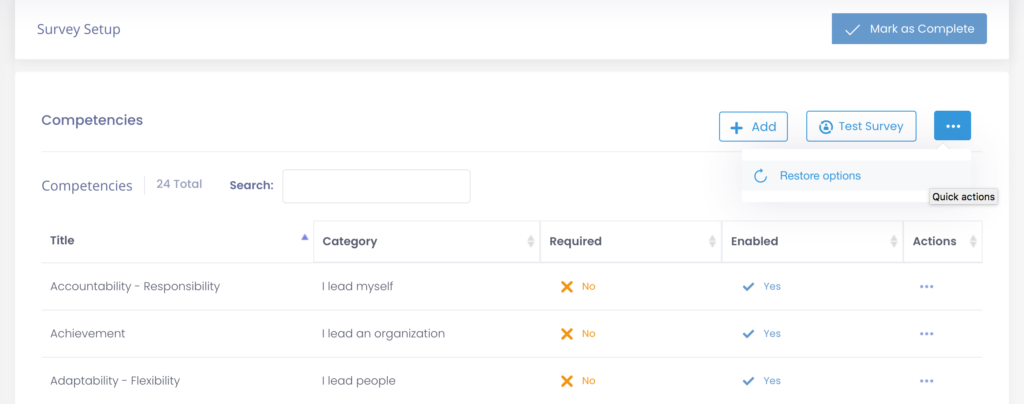Viewport: 1024px width, 404px height.
Task: Open actions menu for Adaptability - Flexibility row
Action: tap(926, 381)
